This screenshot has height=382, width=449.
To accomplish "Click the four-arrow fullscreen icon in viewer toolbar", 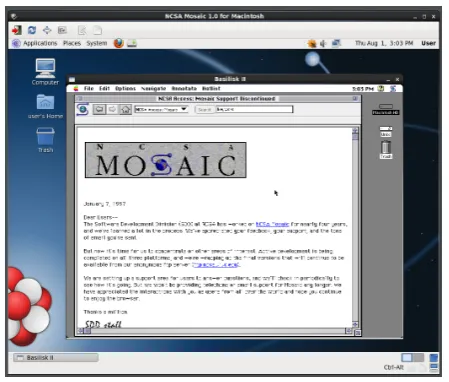I will coord(47,30).
